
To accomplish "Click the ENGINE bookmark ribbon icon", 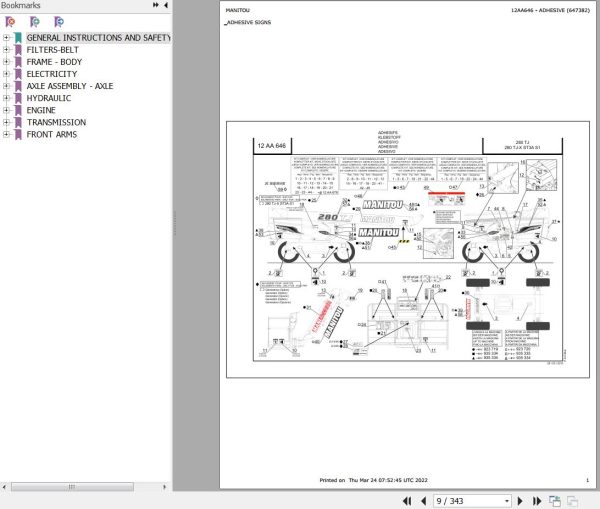I will coord(18,111).
